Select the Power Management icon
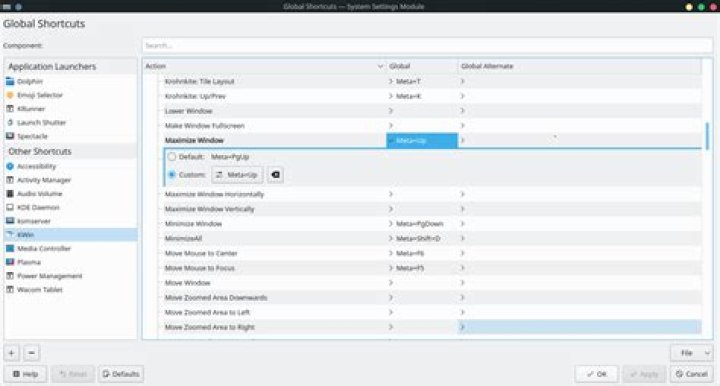Viewport: 720px width, 386px height. (x=10, y=276)
